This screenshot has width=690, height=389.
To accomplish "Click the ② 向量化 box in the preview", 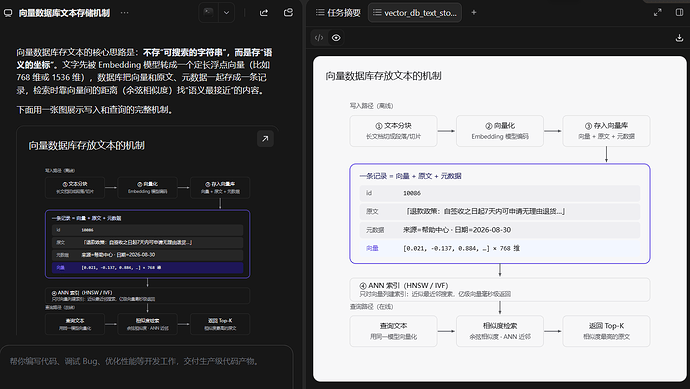I will click(x=500, y=131).
